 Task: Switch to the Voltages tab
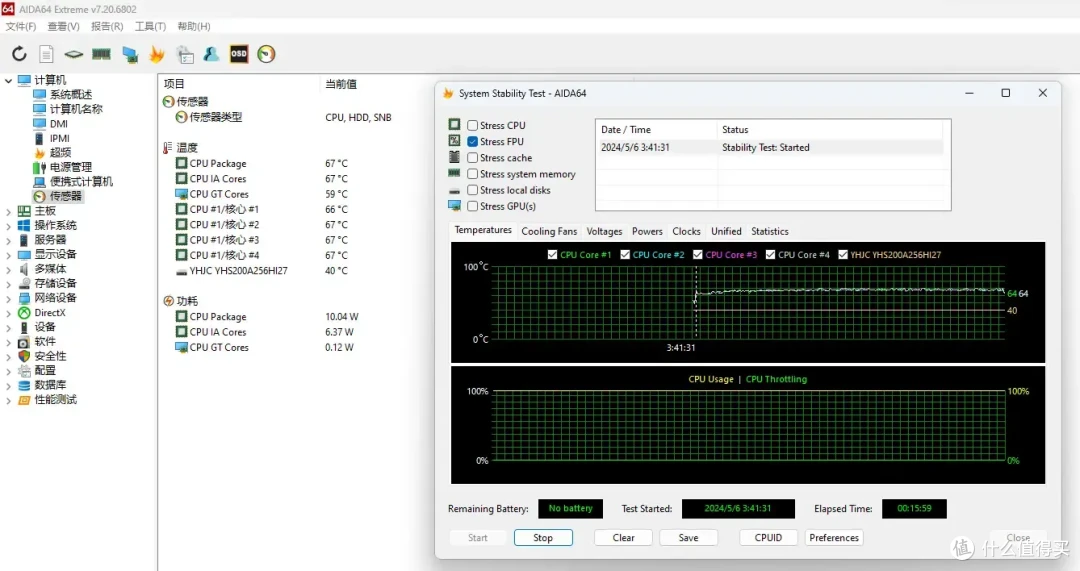pyautogui.click(x=604, y=231)
